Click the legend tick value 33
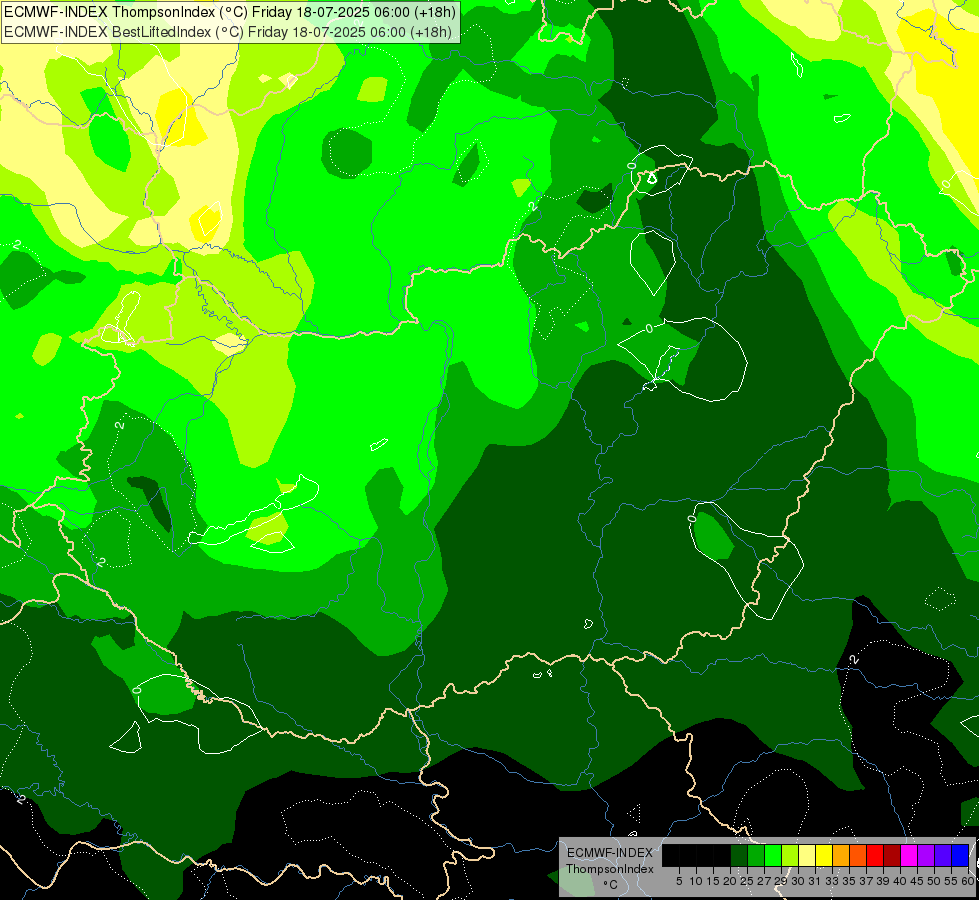Image resolution: width=979 pixels, height=900 pixels. [x=832, y=881]
